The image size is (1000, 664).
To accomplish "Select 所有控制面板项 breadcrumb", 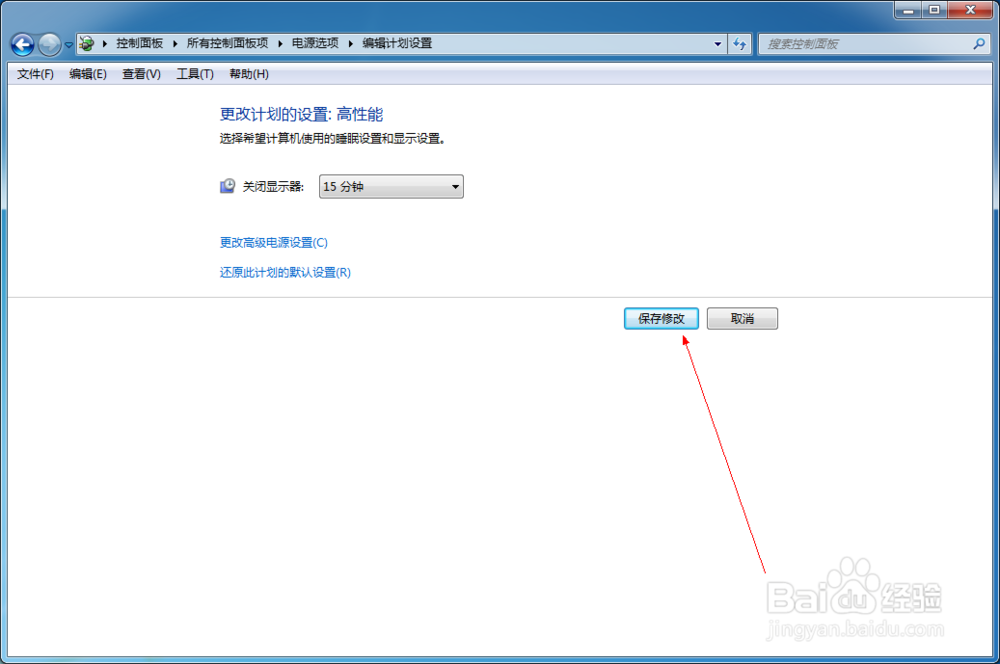I will 227,43.
